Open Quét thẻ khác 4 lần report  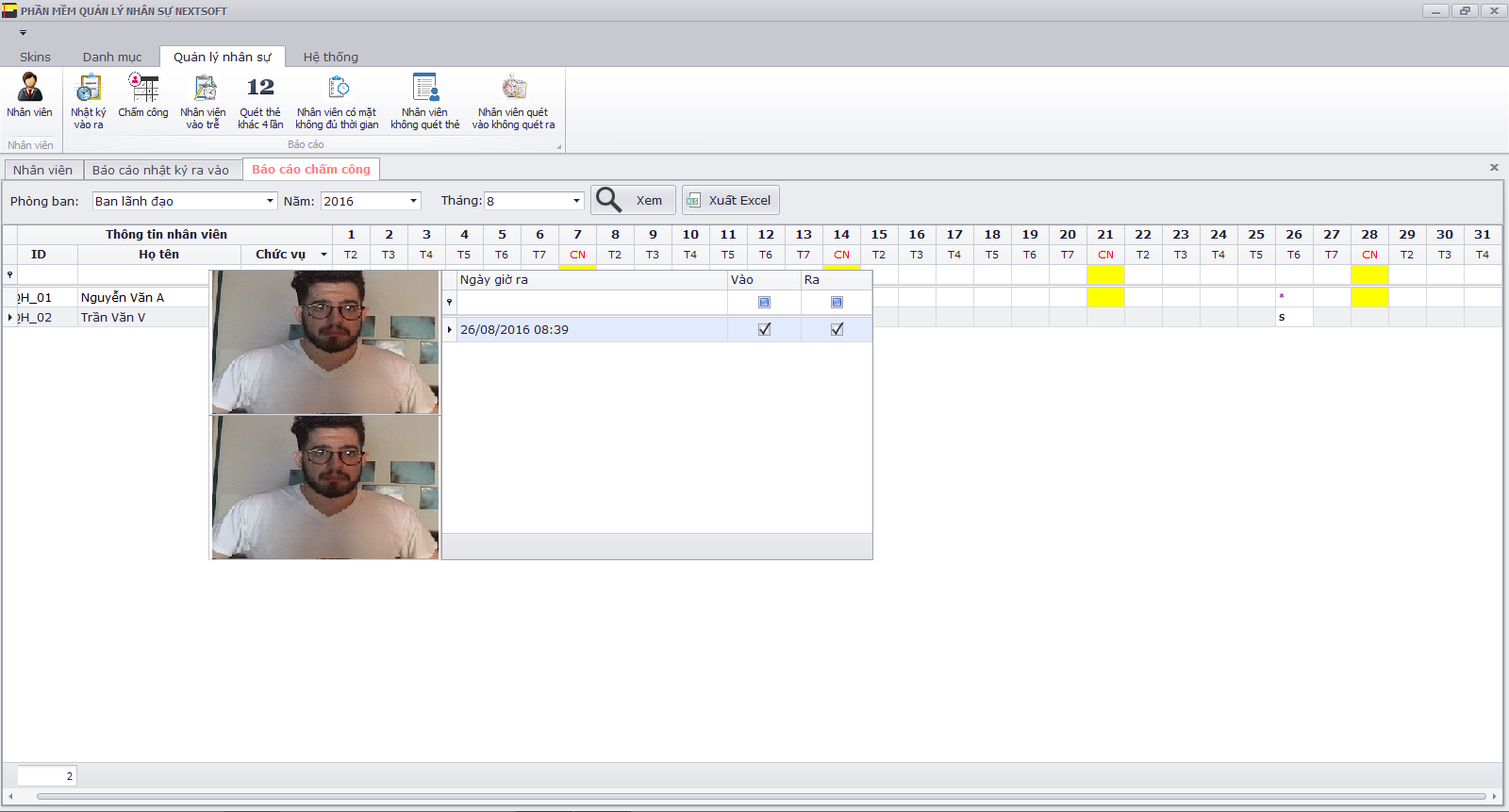point(260,100)
